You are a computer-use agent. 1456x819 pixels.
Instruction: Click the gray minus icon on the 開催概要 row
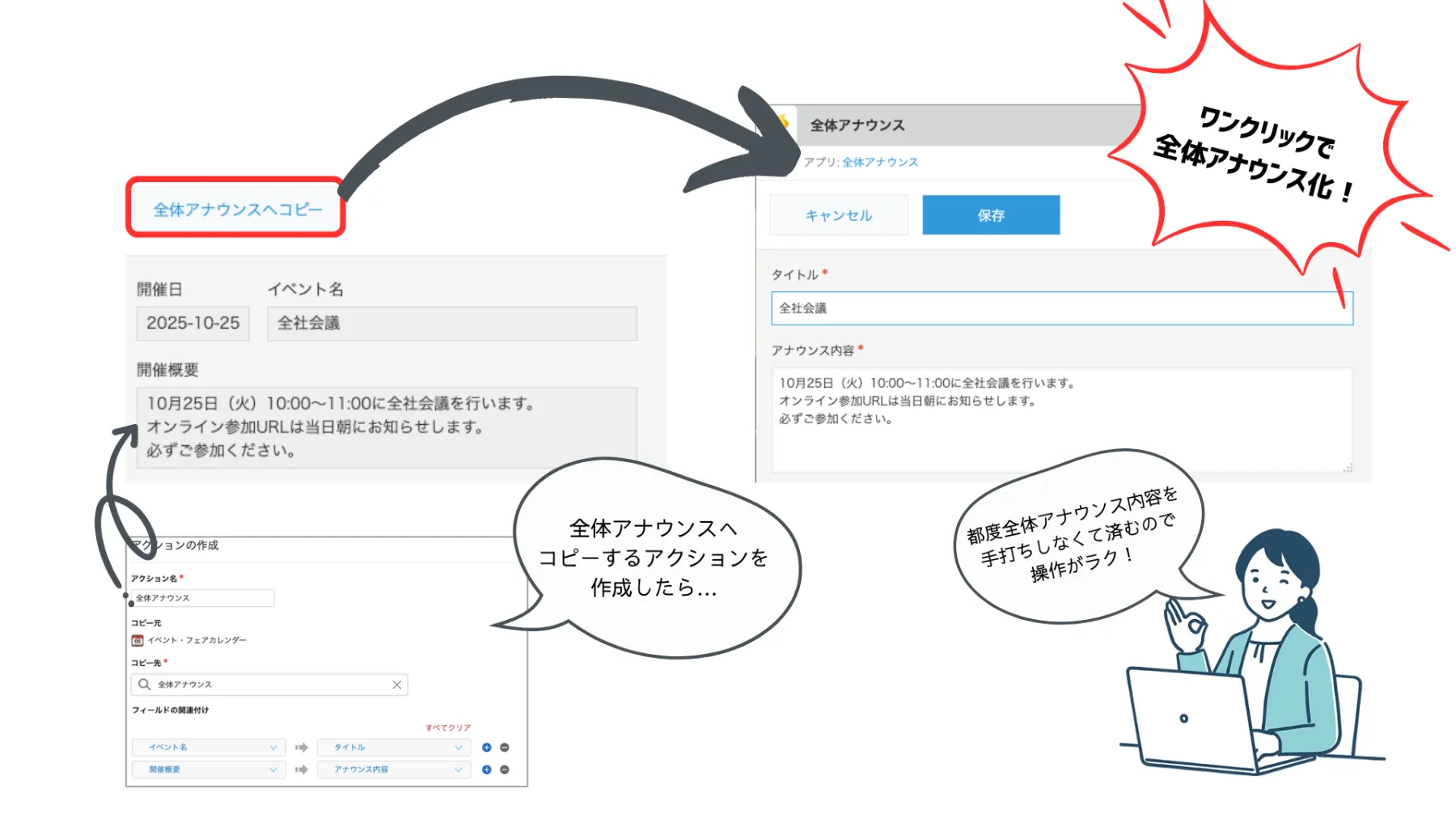pyautogui.click(x=504, y=770)
